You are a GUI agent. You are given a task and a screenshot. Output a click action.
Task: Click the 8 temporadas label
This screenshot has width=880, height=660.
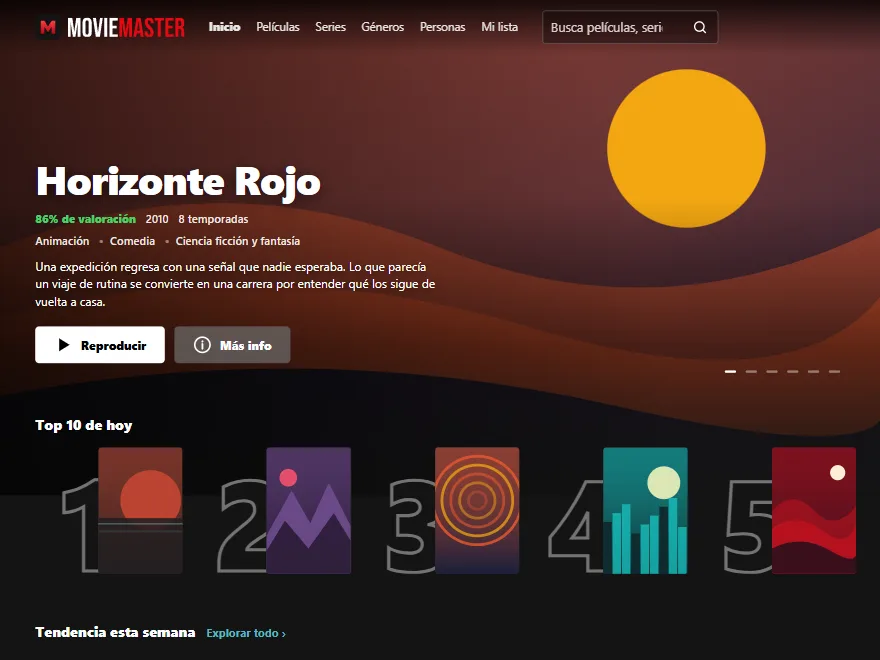click(x=213, y=219)
